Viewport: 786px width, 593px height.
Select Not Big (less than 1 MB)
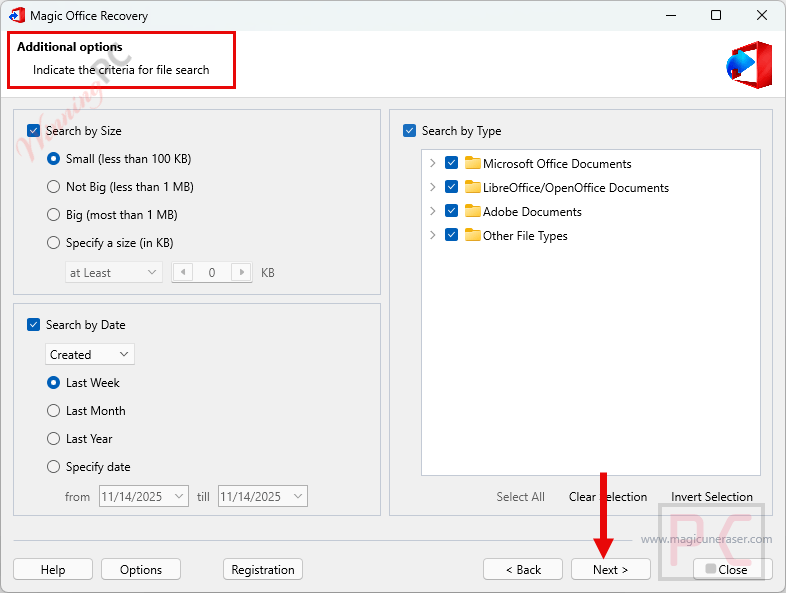[x=53, y=187]
